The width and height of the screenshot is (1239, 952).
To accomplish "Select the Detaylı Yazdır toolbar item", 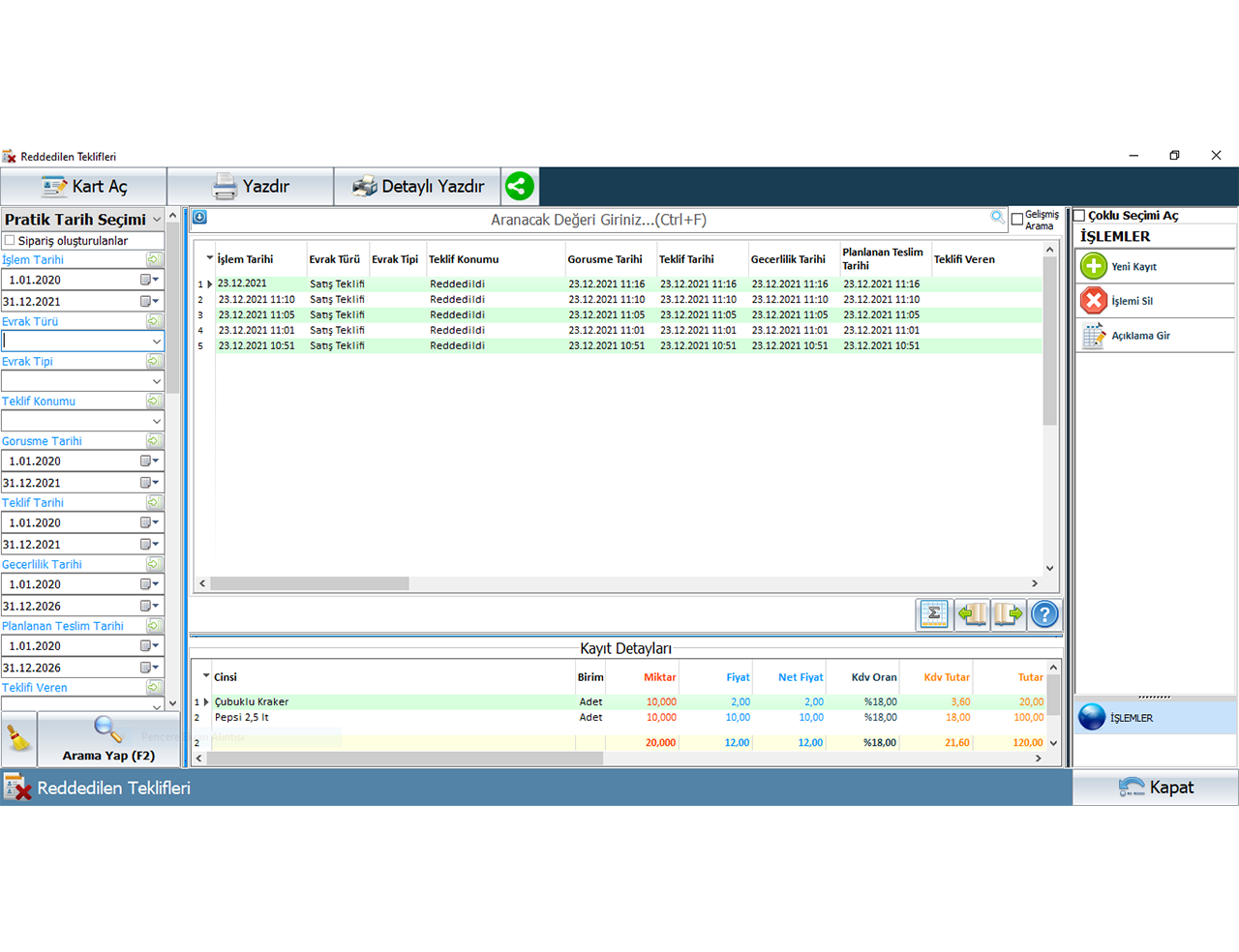I will coord(417,187).
